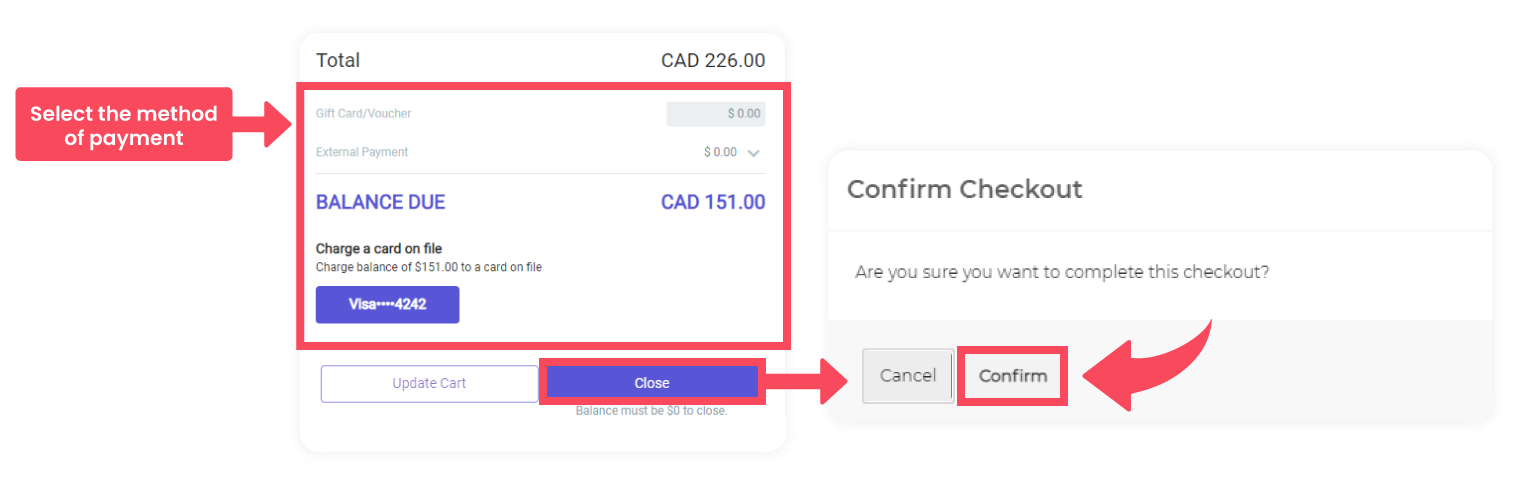
Task: Click the External Payment label
Action: (362, 153)
